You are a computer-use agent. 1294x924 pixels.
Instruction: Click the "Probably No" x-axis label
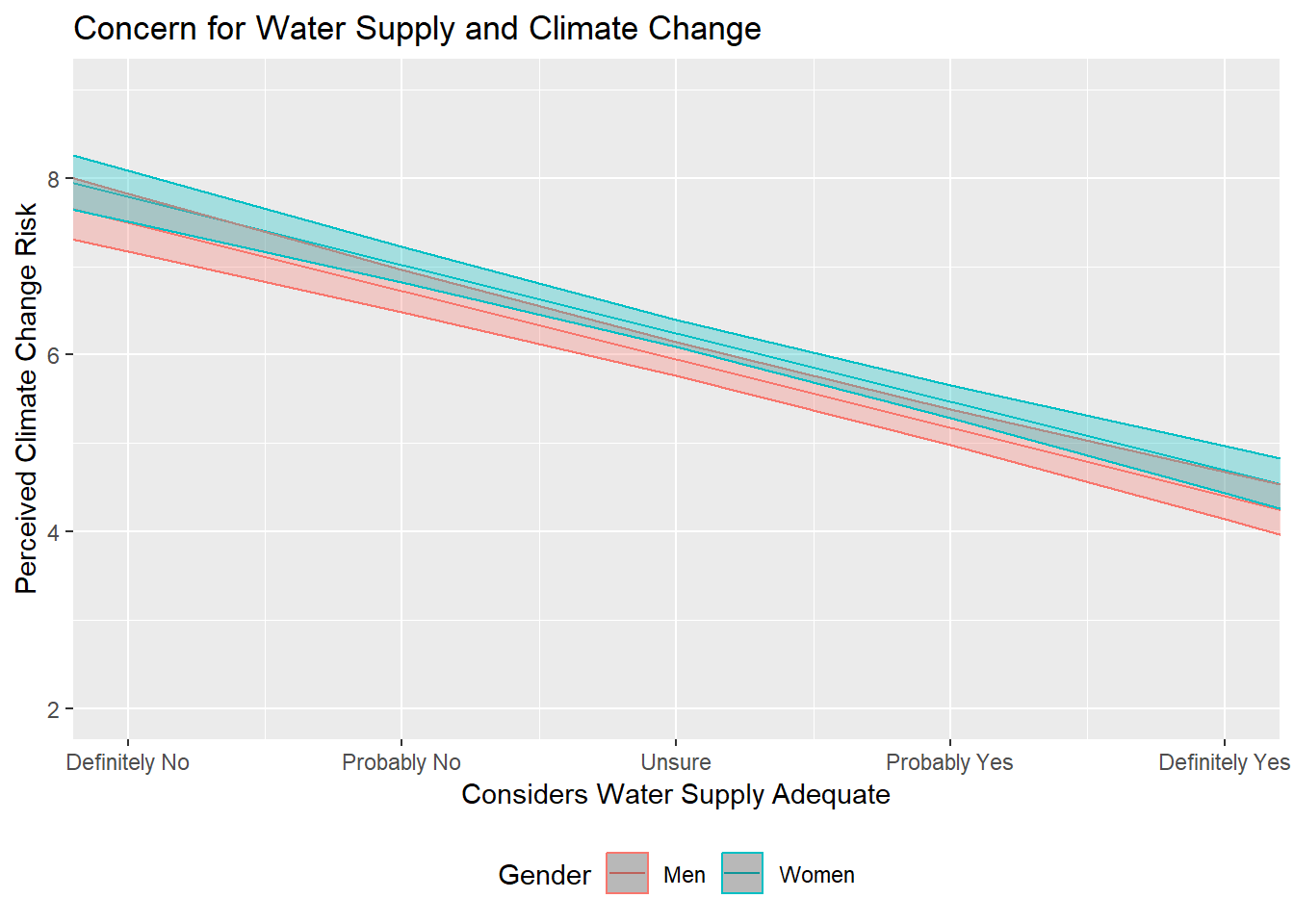[x=401, y=762]
